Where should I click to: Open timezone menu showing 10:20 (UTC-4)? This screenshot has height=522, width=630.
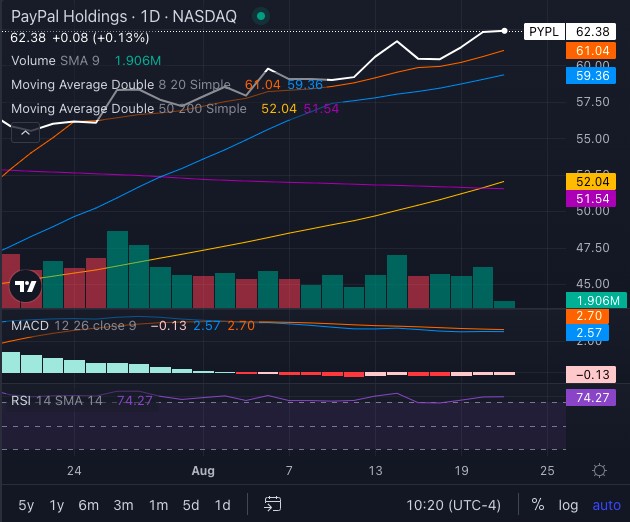tap(454, 505)
